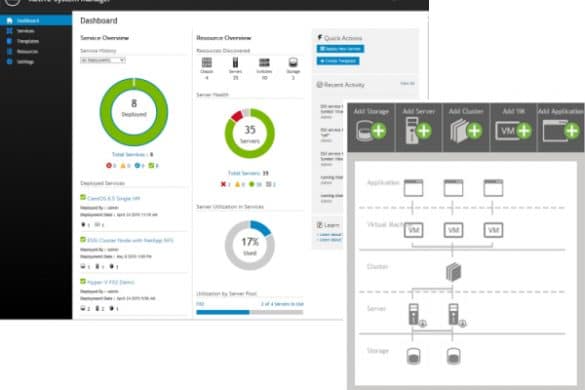Screen dimensions: 585x390
Task: Click the Add Application tile
Action: point(561,127)
